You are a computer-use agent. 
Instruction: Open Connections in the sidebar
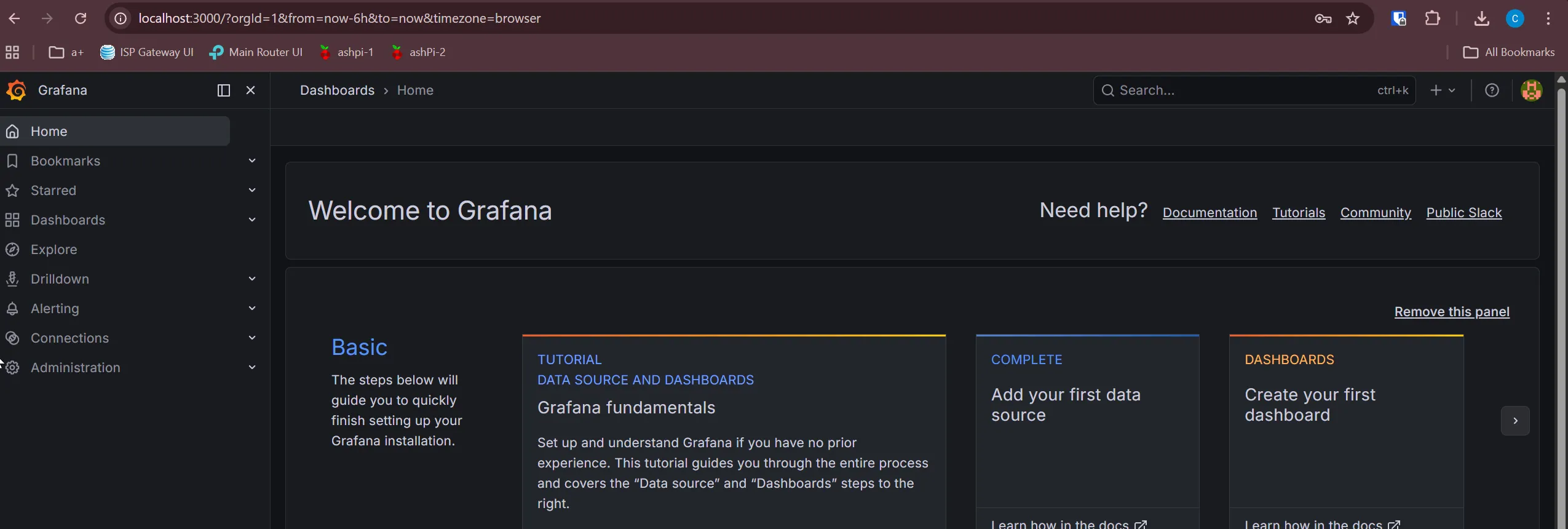[69, 338]
